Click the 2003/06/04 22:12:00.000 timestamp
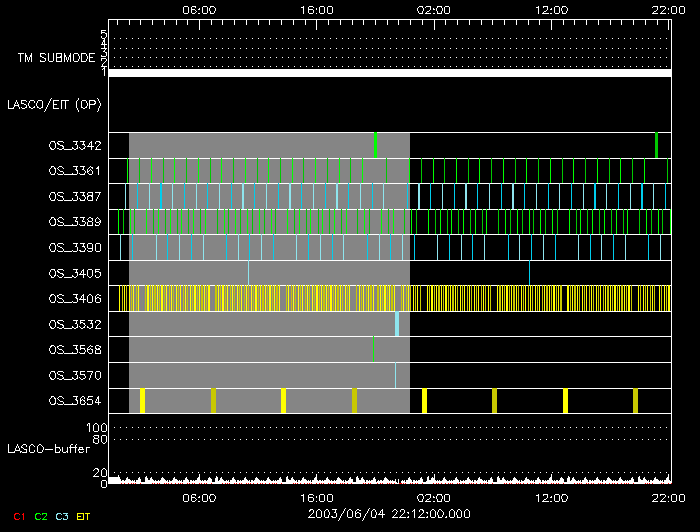Screen dimensions: 700x532 [x=389, y=513]
